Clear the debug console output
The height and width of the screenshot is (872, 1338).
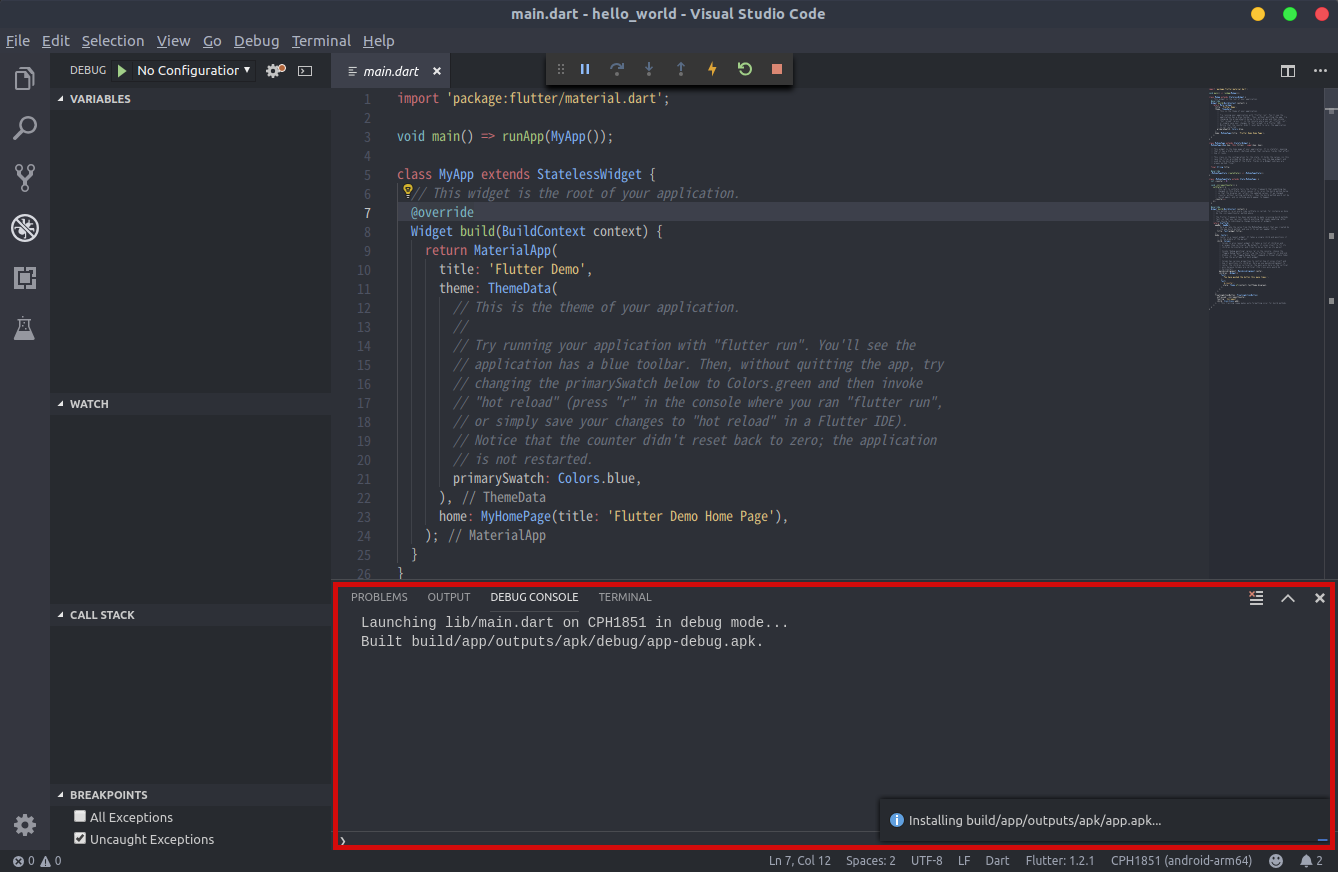click(x=1256, y=598)
